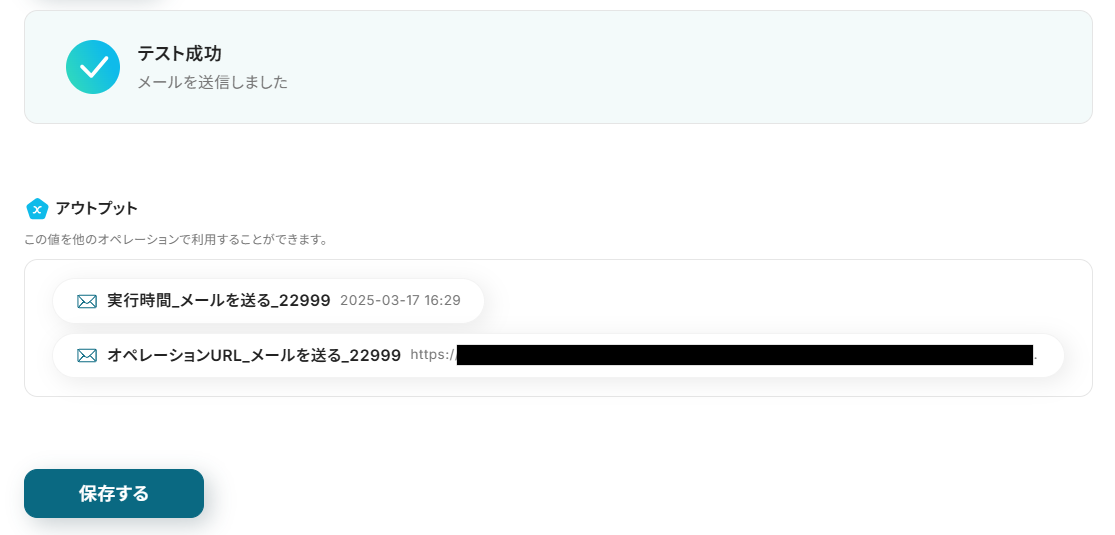1115x535 pixels.
Task: Open the https operation URL value
Action: 724,355
